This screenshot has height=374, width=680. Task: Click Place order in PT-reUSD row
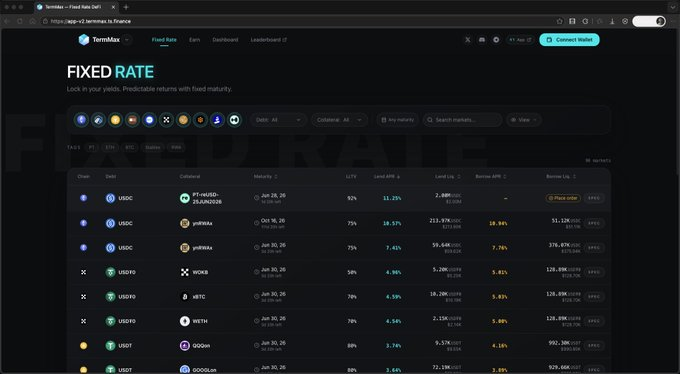(563, 198)
